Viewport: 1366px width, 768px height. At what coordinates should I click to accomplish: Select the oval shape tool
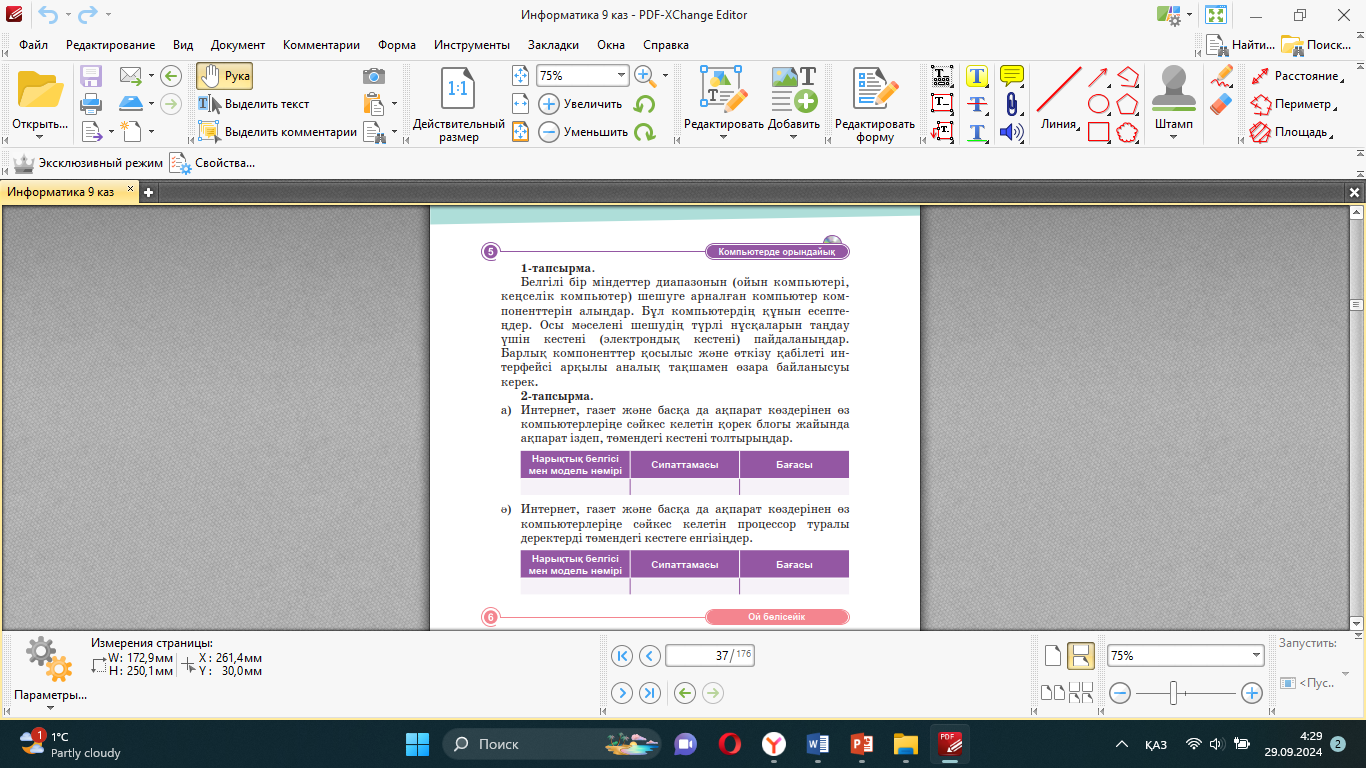pos(1098,104)
